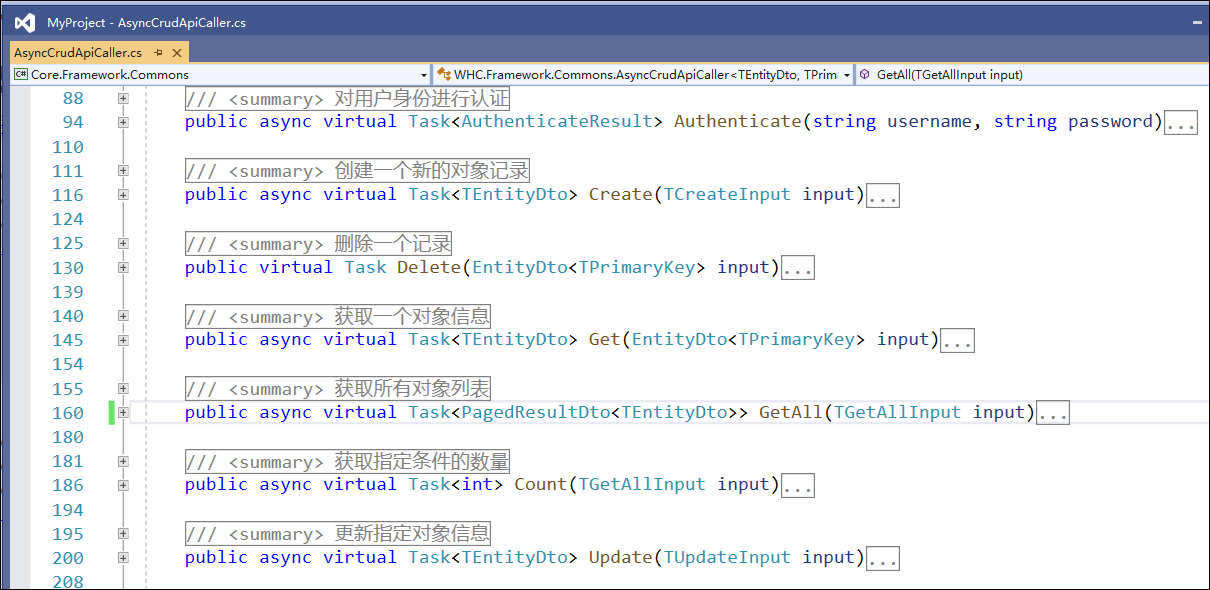The width and height of the screenshot is (1210, 590).
Task: Expand the Create method at line 116
Action: [x=123, y=195]
